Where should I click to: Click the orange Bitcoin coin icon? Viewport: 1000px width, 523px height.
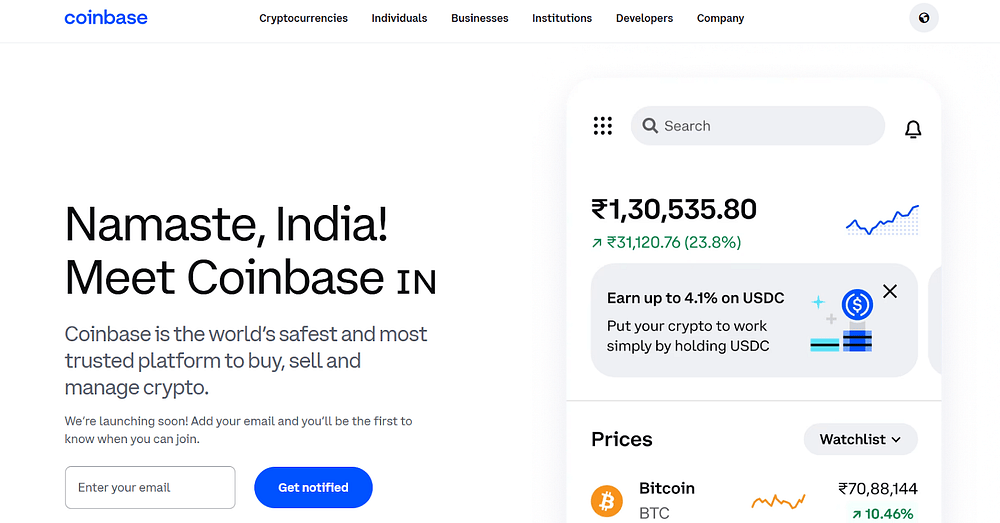(607, 500)
